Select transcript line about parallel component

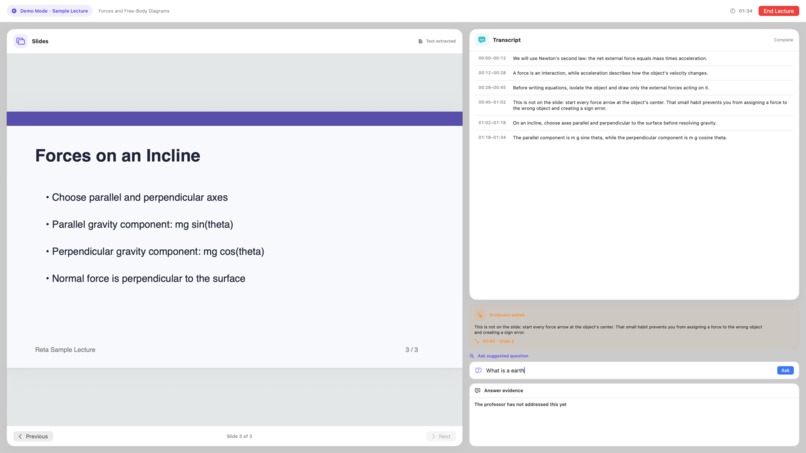(x=619, y=138)
